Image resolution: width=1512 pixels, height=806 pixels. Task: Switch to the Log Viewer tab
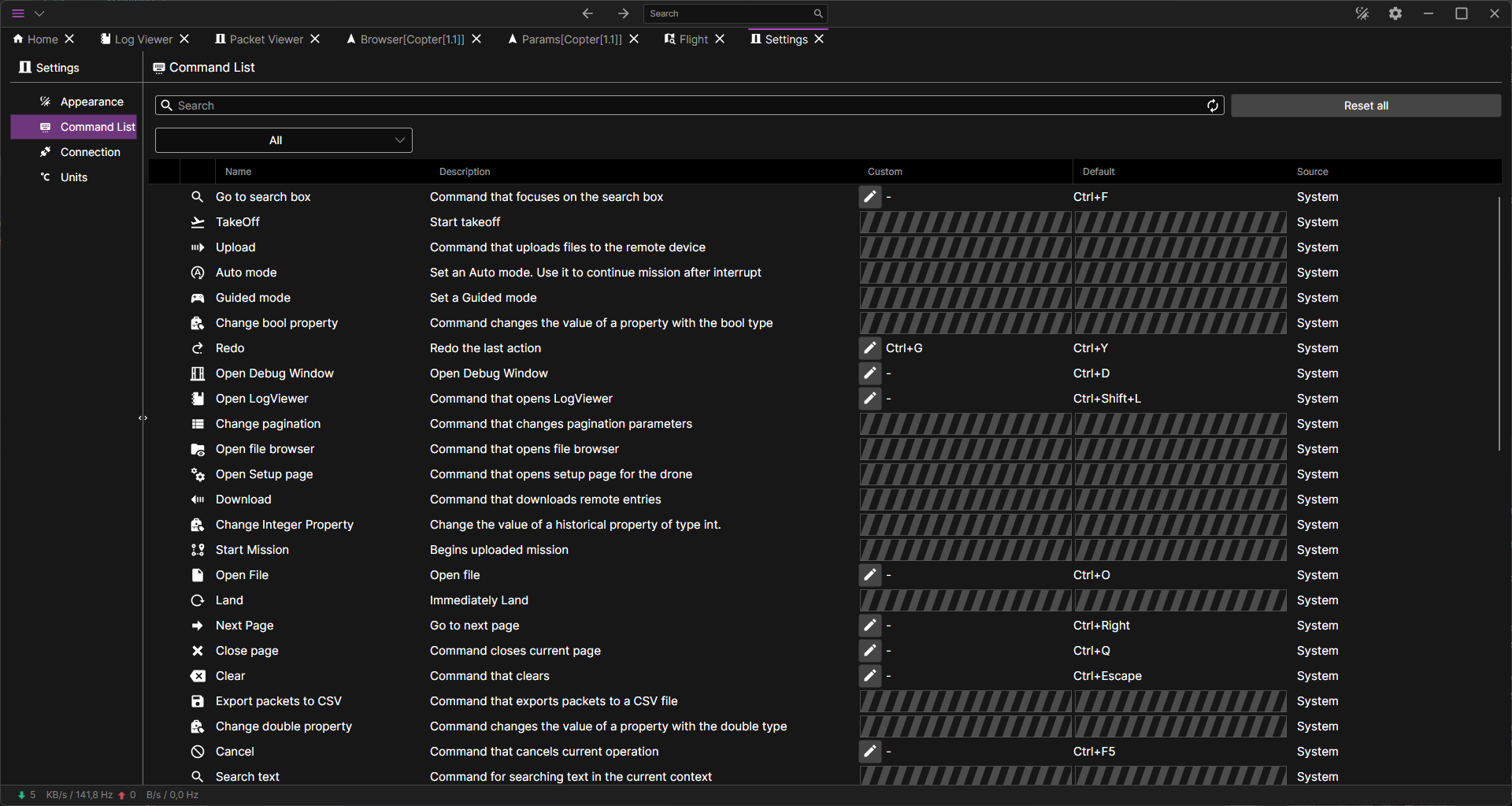tap(143, 39)
